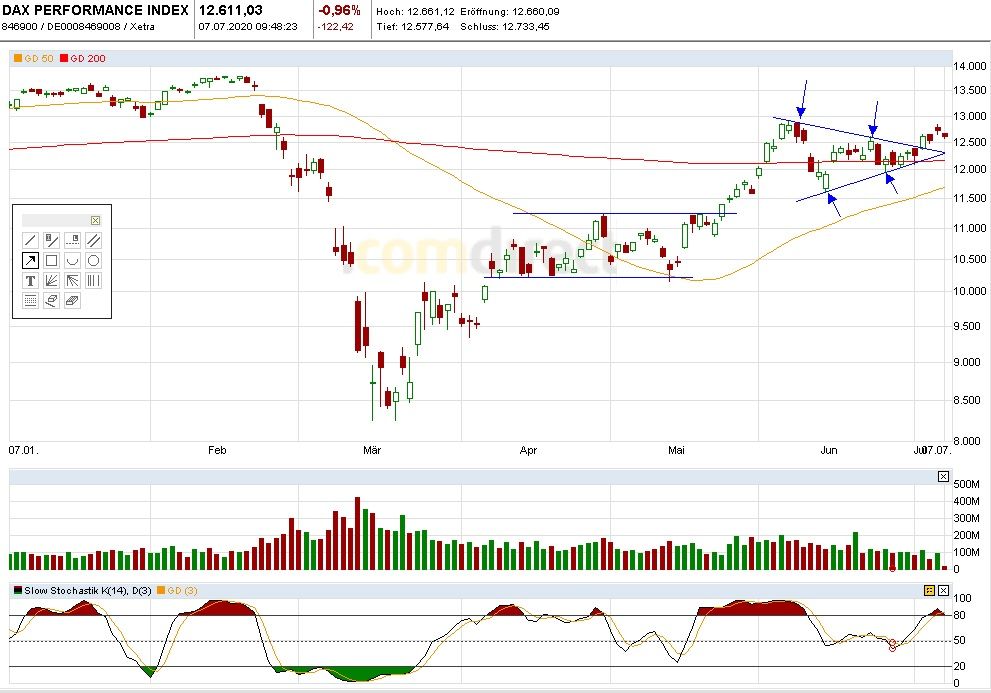Click the DAX Performance Index title
The width and height of the screenshot is (991, 693).
[96, 10]
